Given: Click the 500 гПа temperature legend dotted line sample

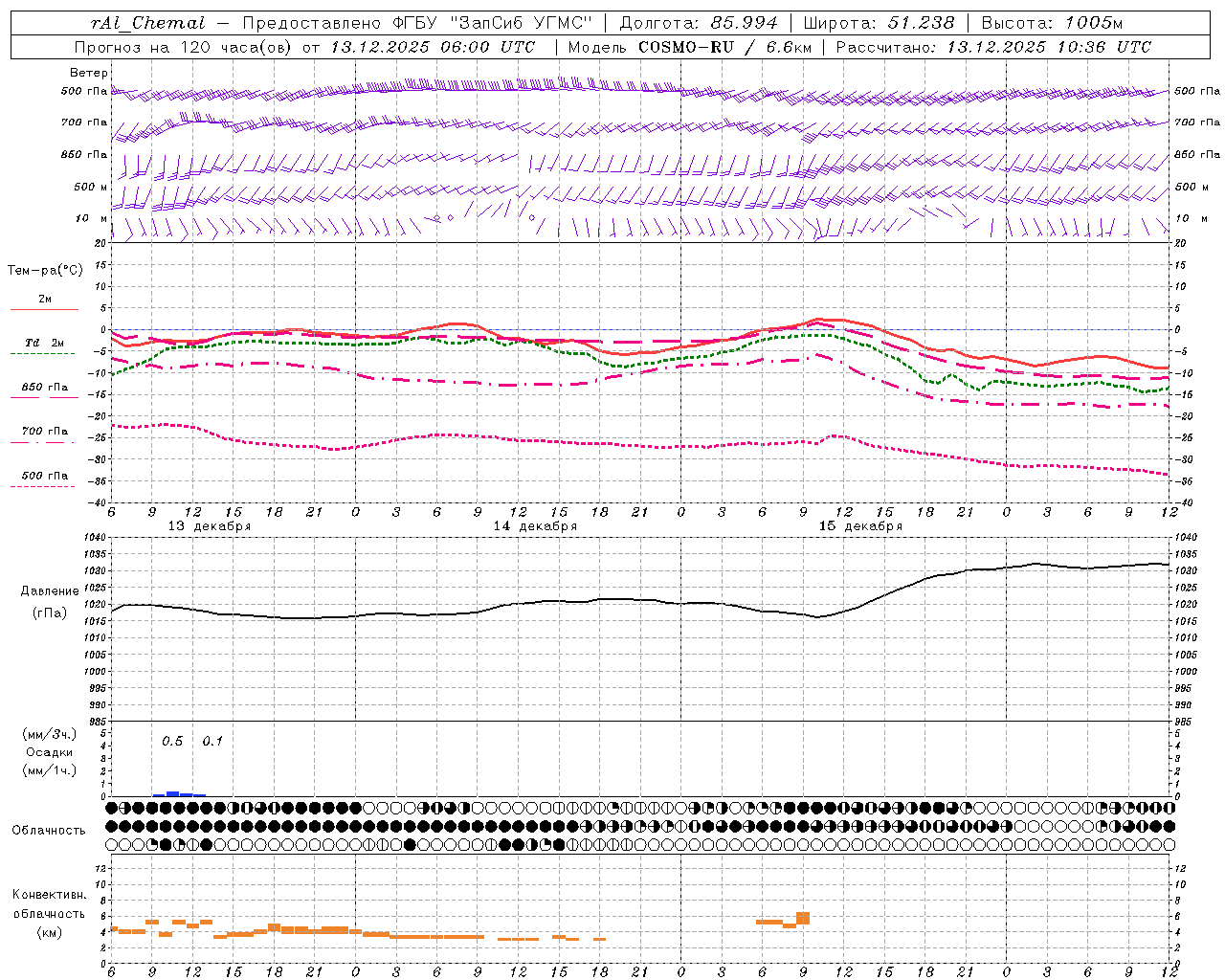Looking at the screenshot, I should [x=42, y=486].
